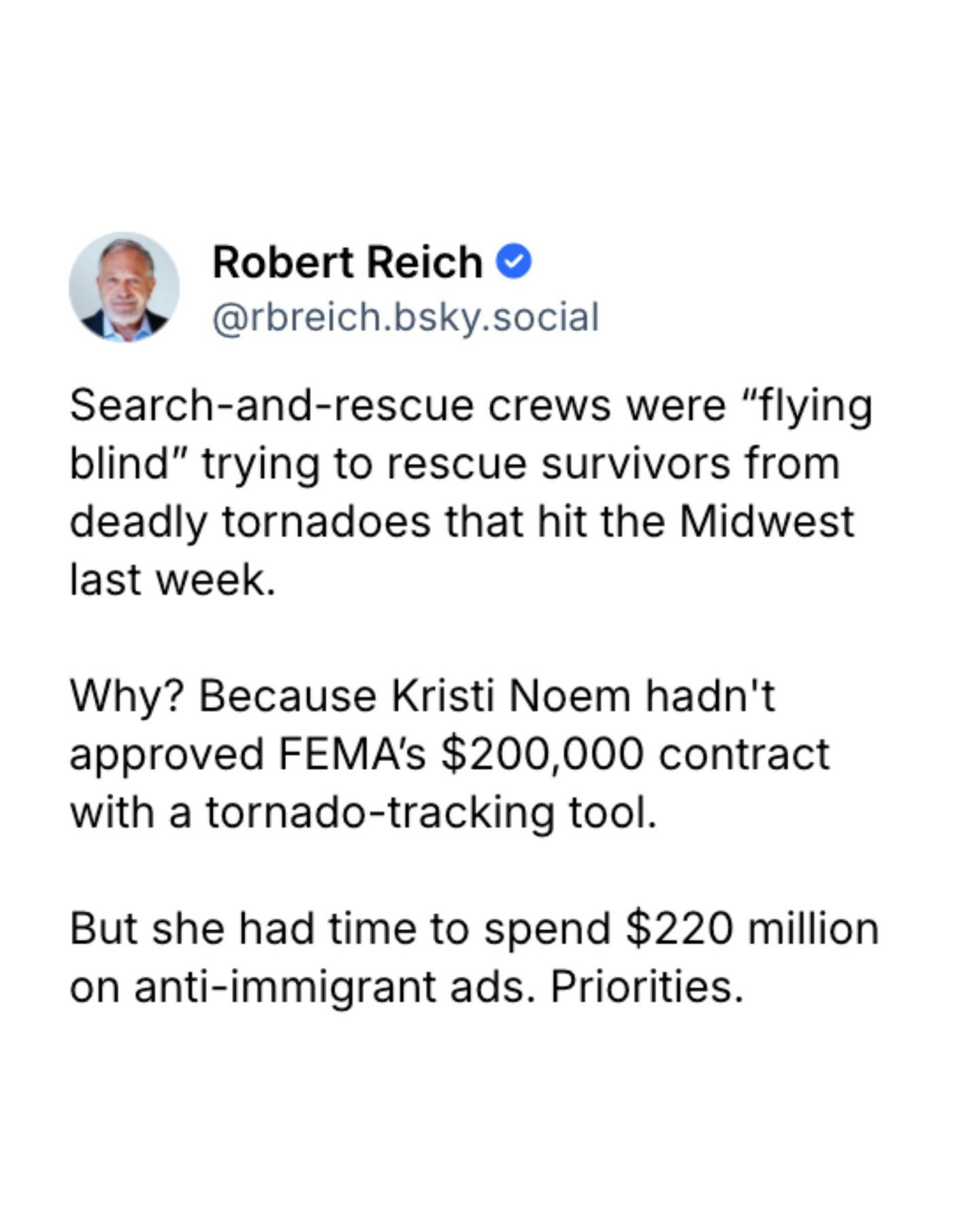This screenshot has height=1225, width=980.
Task: Click the "$200,000" amount in the post
Action: (542, 754)
